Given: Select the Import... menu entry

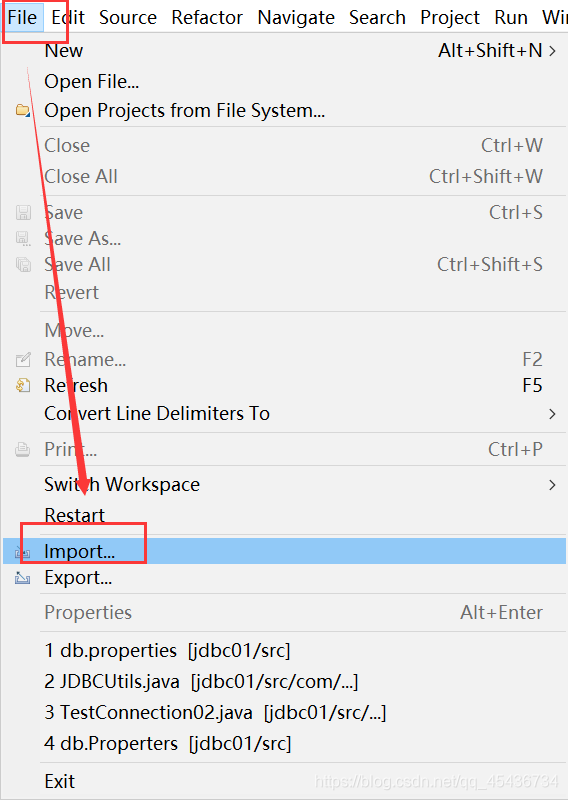Looking at the screenshot, I should click(x=284, y=551).
